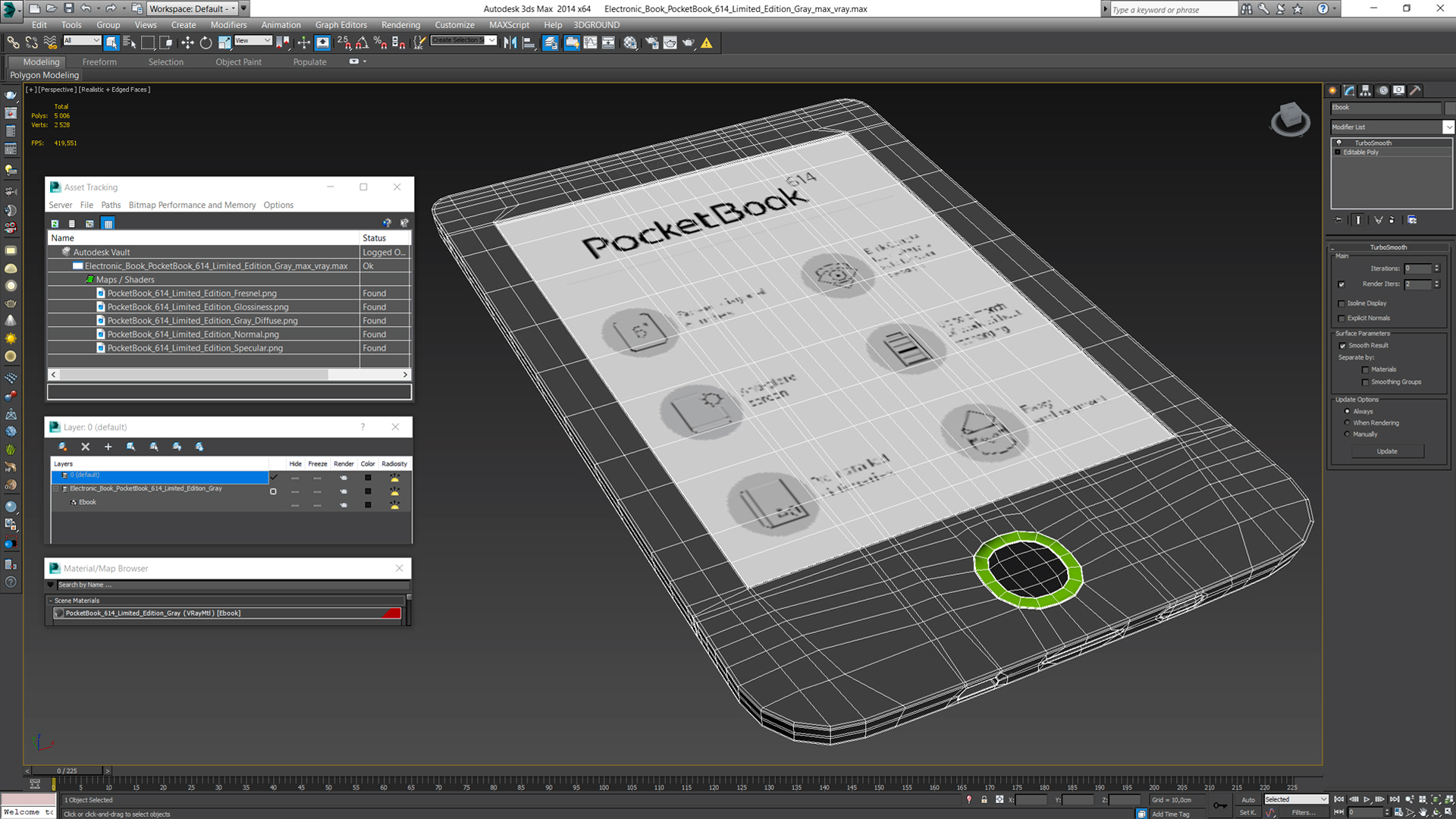Toggle Smooth Result checkbox
This screenshot has width=1456, height=819.
click(x=1342, y=346)
